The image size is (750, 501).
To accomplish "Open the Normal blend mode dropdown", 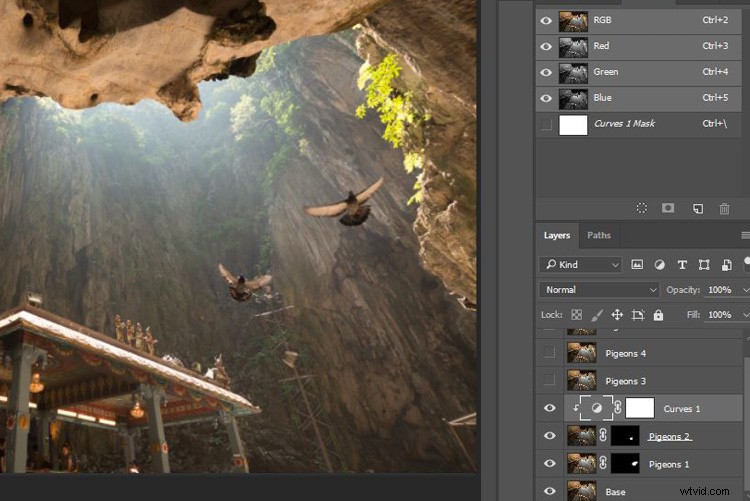I will tap(599, 289).
